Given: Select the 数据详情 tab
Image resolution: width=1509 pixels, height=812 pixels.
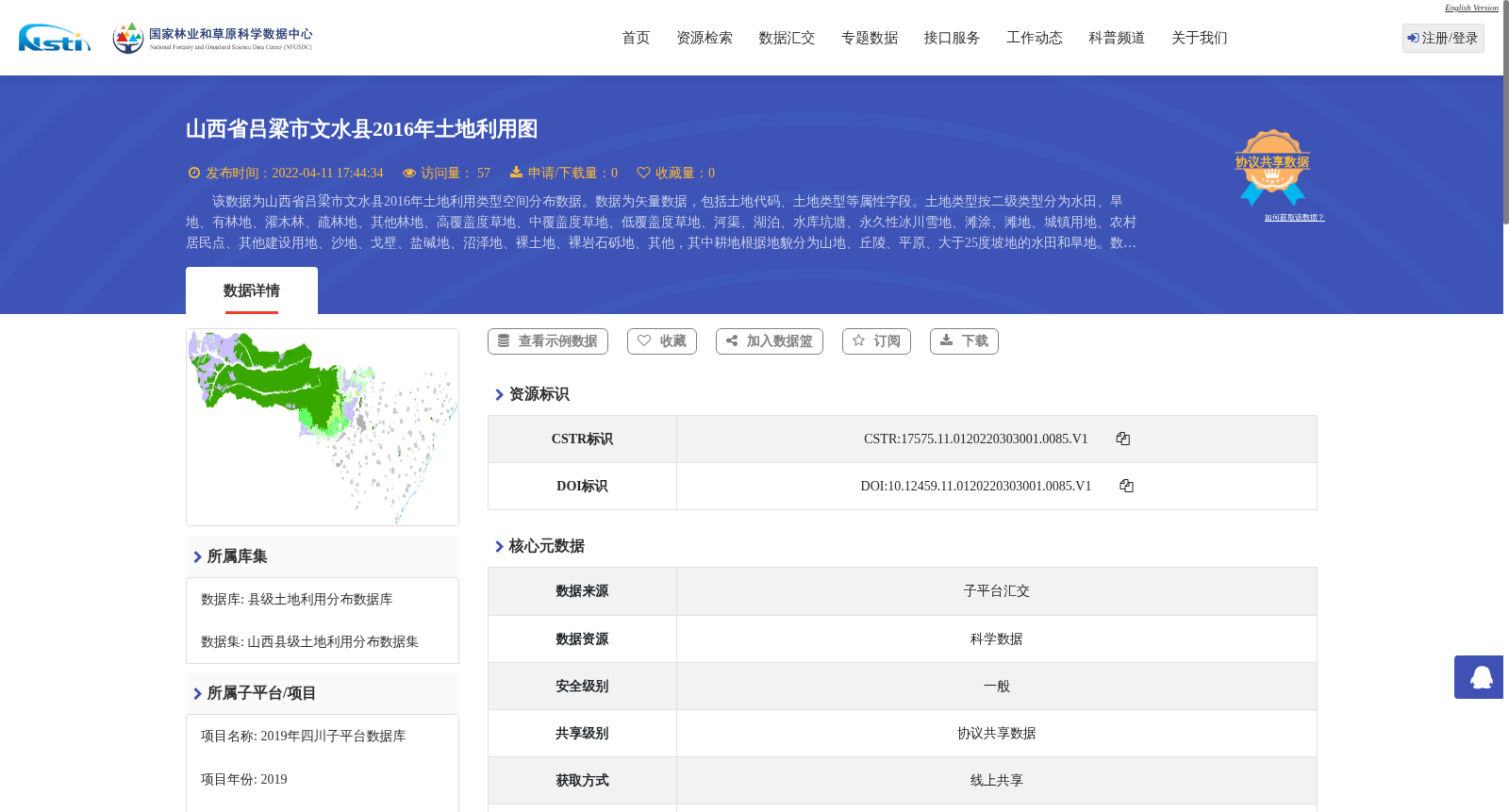Looking at the screenshot, I should [x=252, y=290].
